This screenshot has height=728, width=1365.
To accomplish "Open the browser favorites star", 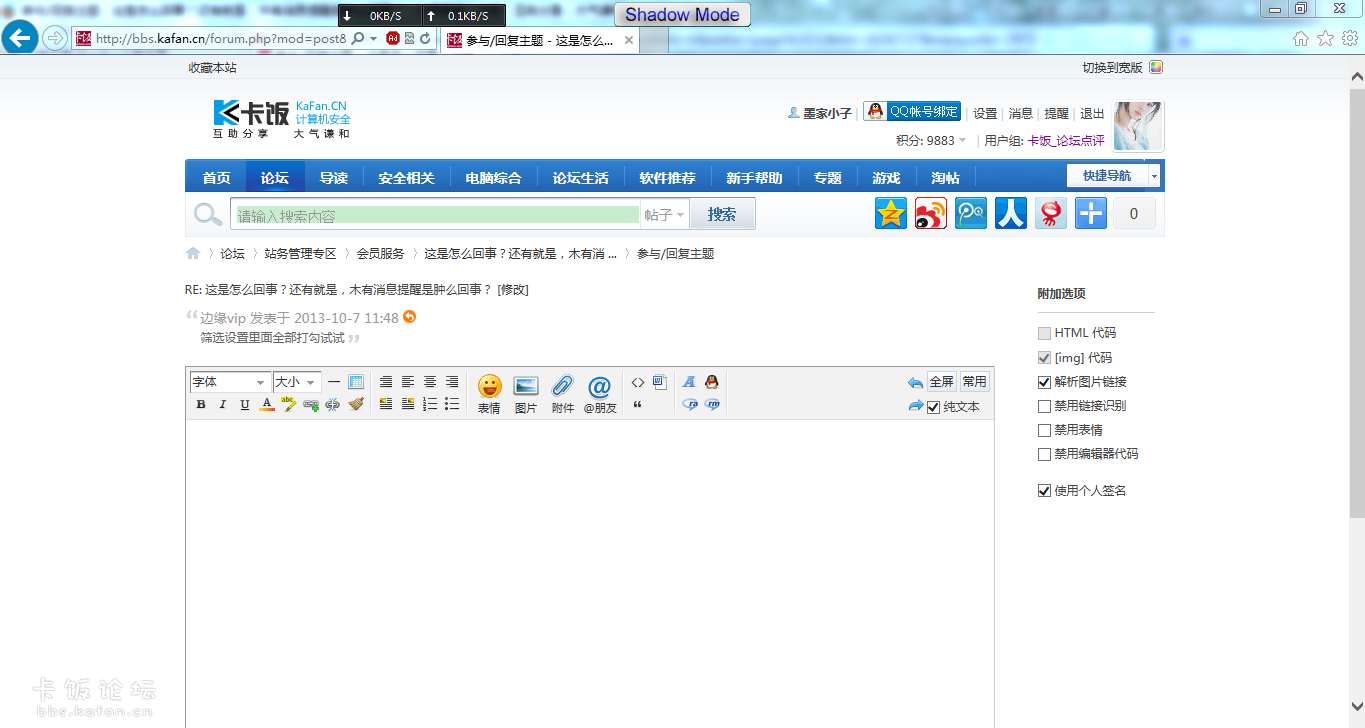I will [x=1325, y=38].
